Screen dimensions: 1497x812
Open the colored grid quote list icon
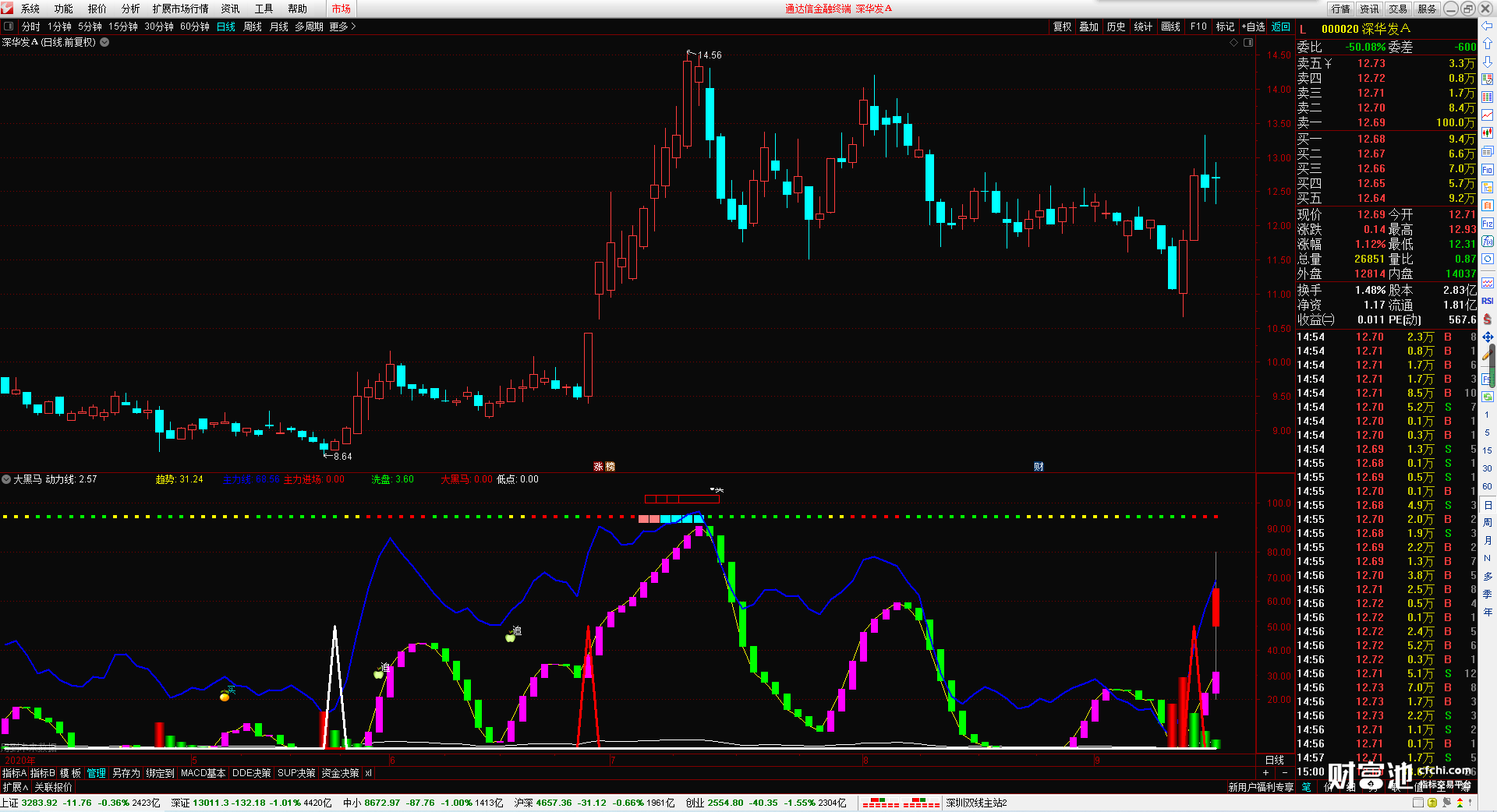[x=1488, y=79]
